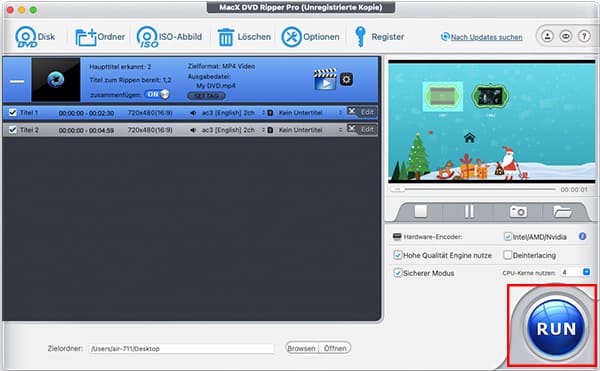Open the snapshot folder icon under preview
Image resolution: width=600 pixels, height=371 pixels.
point(562,212)
